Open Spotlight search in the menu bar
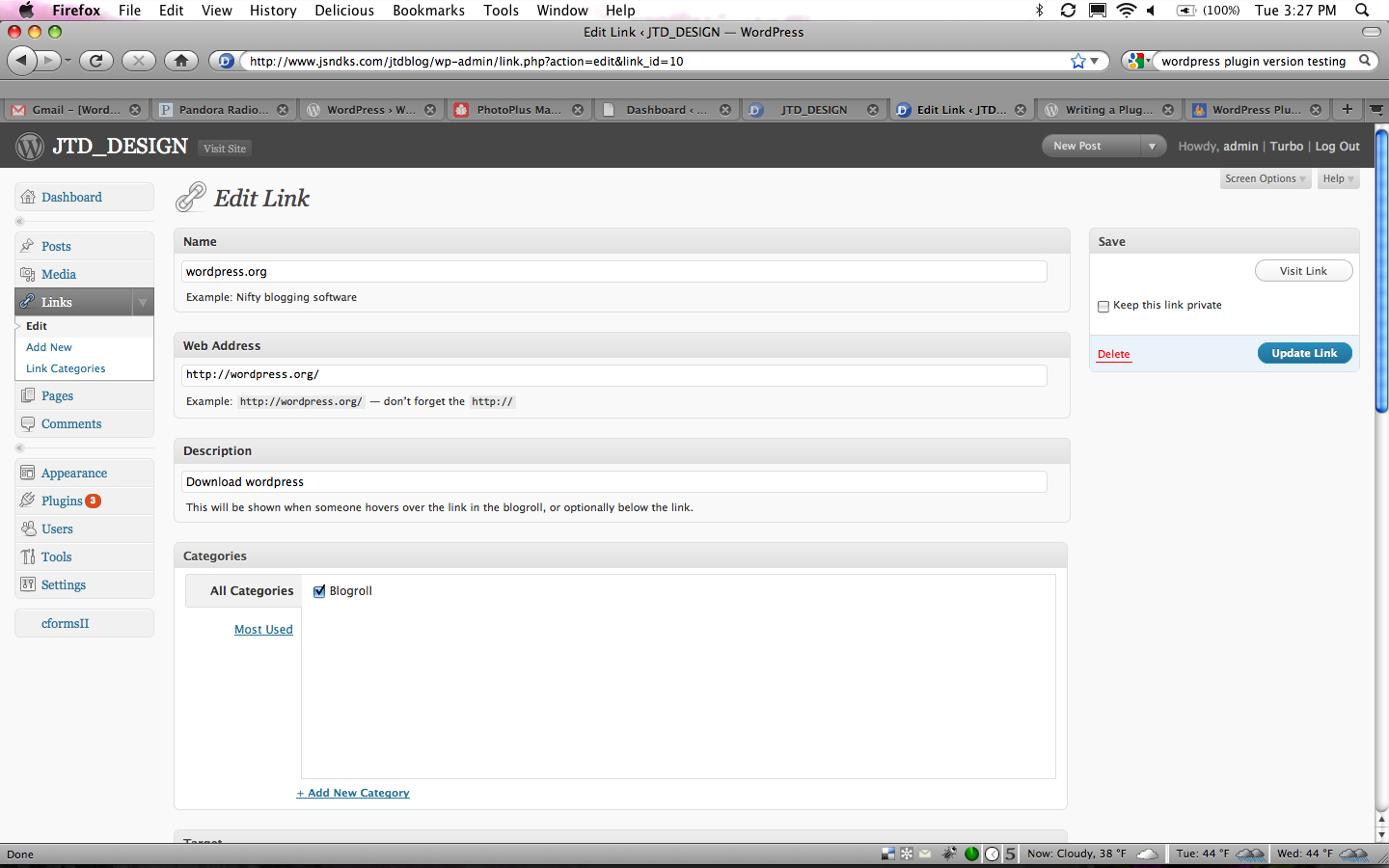 click(1362, 11)
